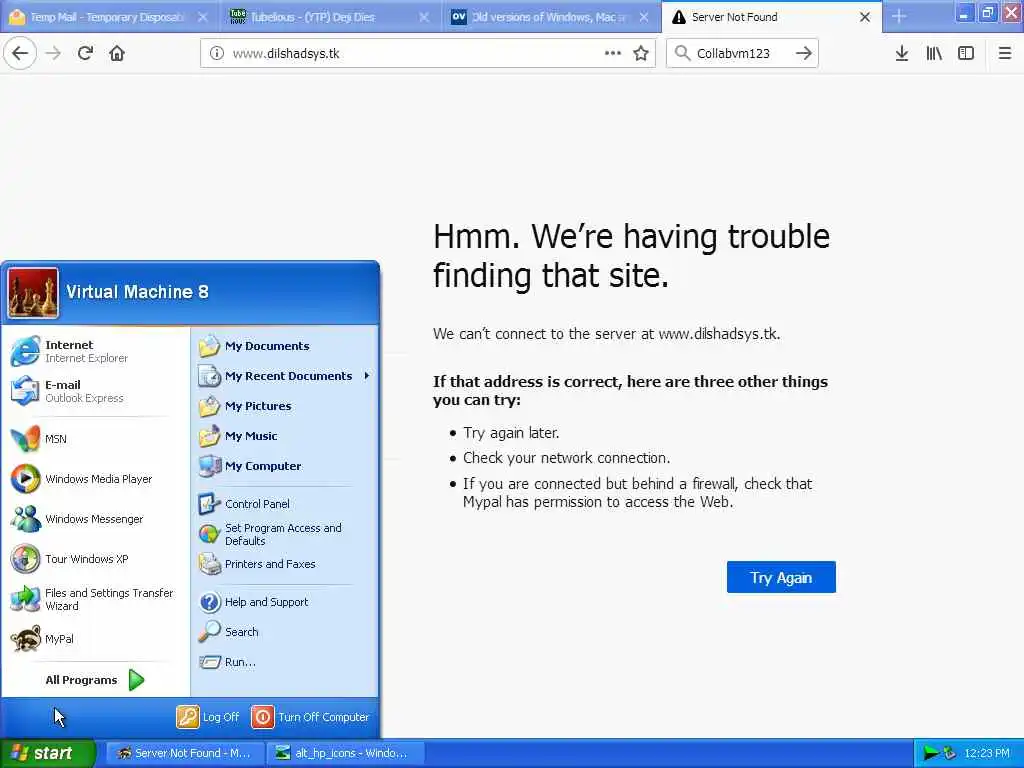Reload the current page
The width and height of the screenshot is (1024, 768).
coord(85,53)
